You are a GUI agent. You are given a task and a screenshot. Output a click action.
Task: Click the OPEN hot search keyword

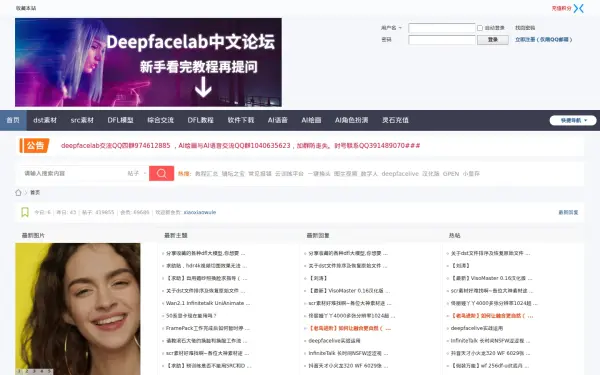[x=451, y=174]
